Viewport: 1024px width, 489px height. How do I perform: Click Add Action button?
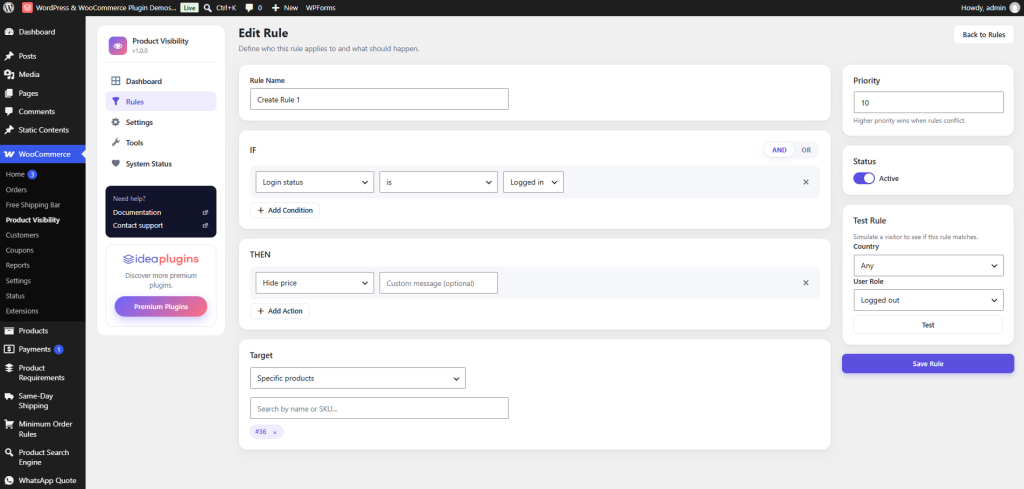280,311
